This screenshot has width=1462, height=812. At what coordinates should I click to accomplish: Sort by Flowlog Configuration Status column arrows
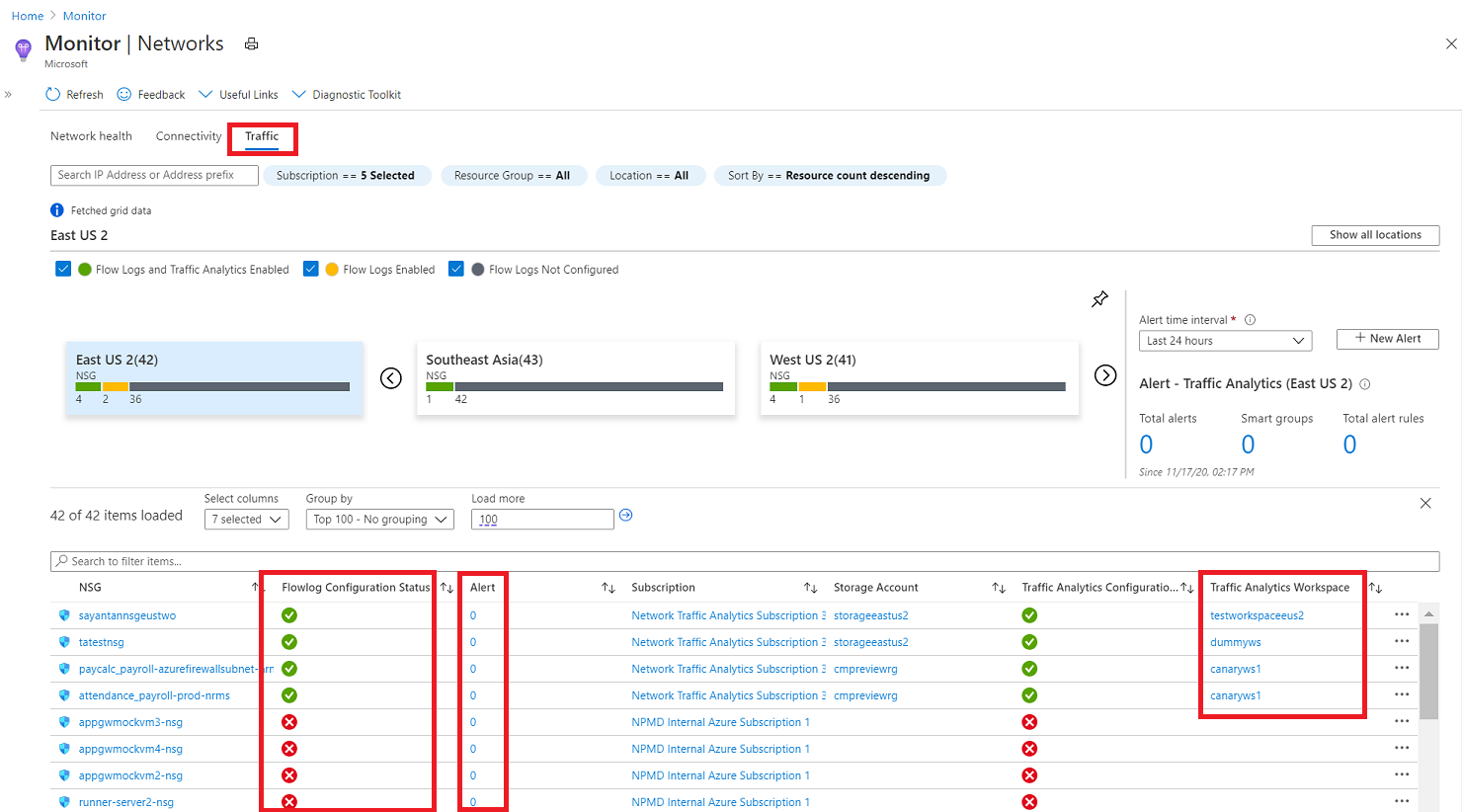pyautogui.click(x=447, y=588)
